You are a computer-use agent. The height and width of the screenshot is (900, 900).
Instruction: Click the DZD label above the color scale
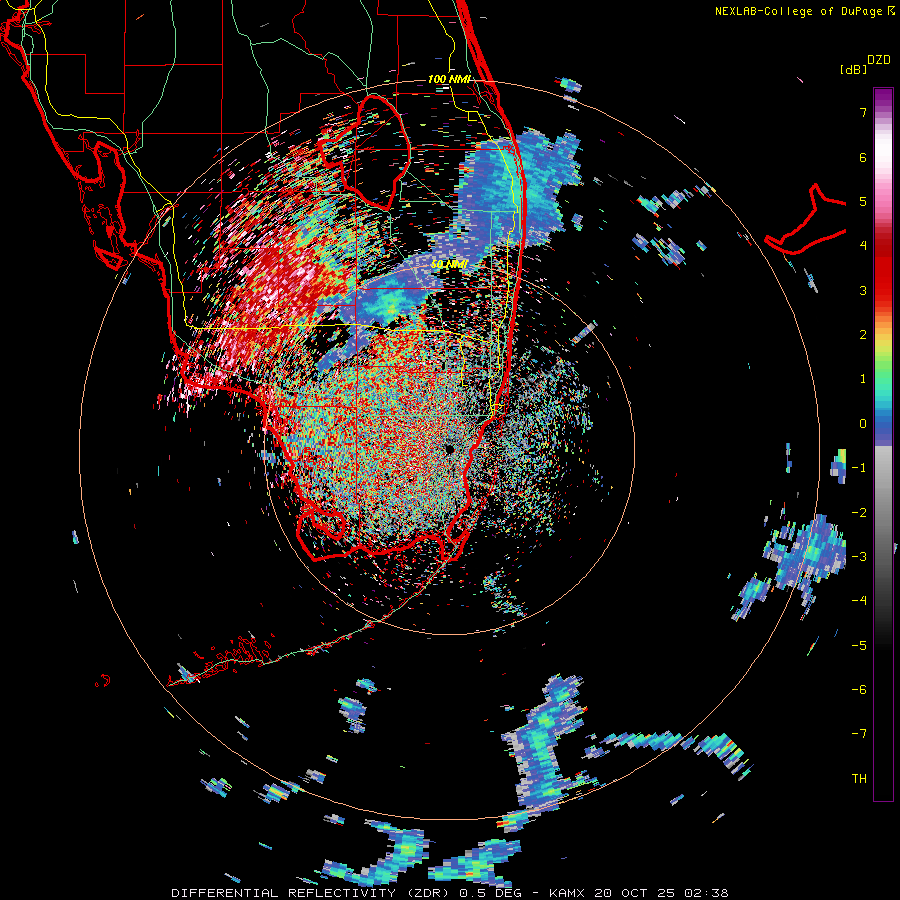[x=879, y=60]
